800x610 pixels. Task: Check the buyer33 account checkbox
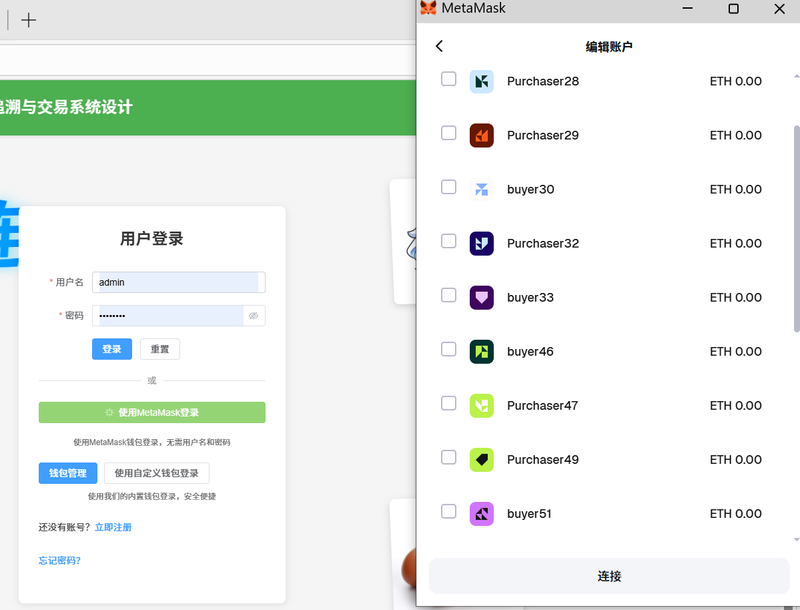click(448, 295)
